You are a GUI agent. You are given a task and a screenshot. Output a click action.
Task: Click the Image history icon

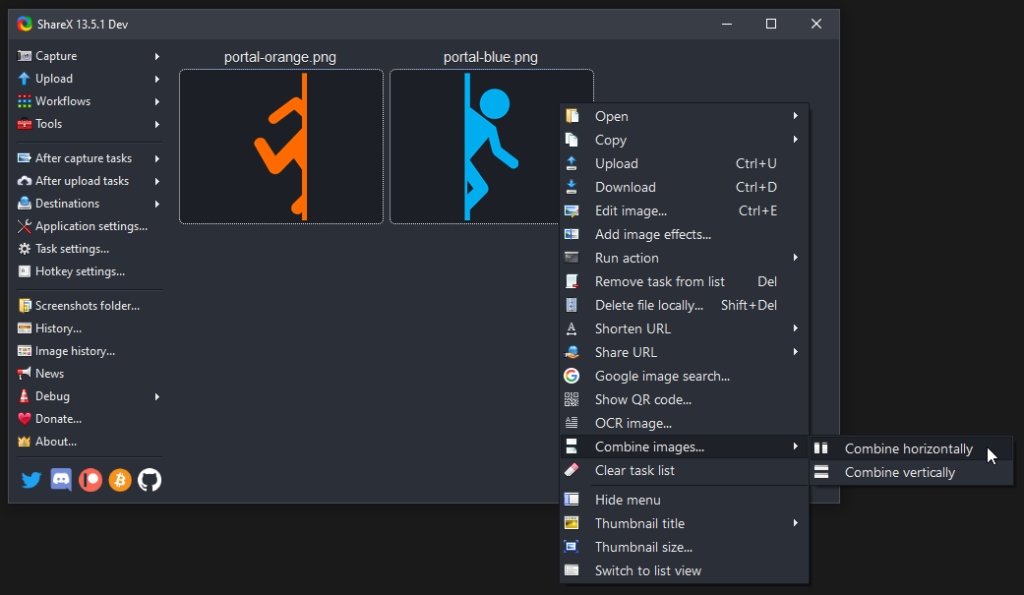24,351
